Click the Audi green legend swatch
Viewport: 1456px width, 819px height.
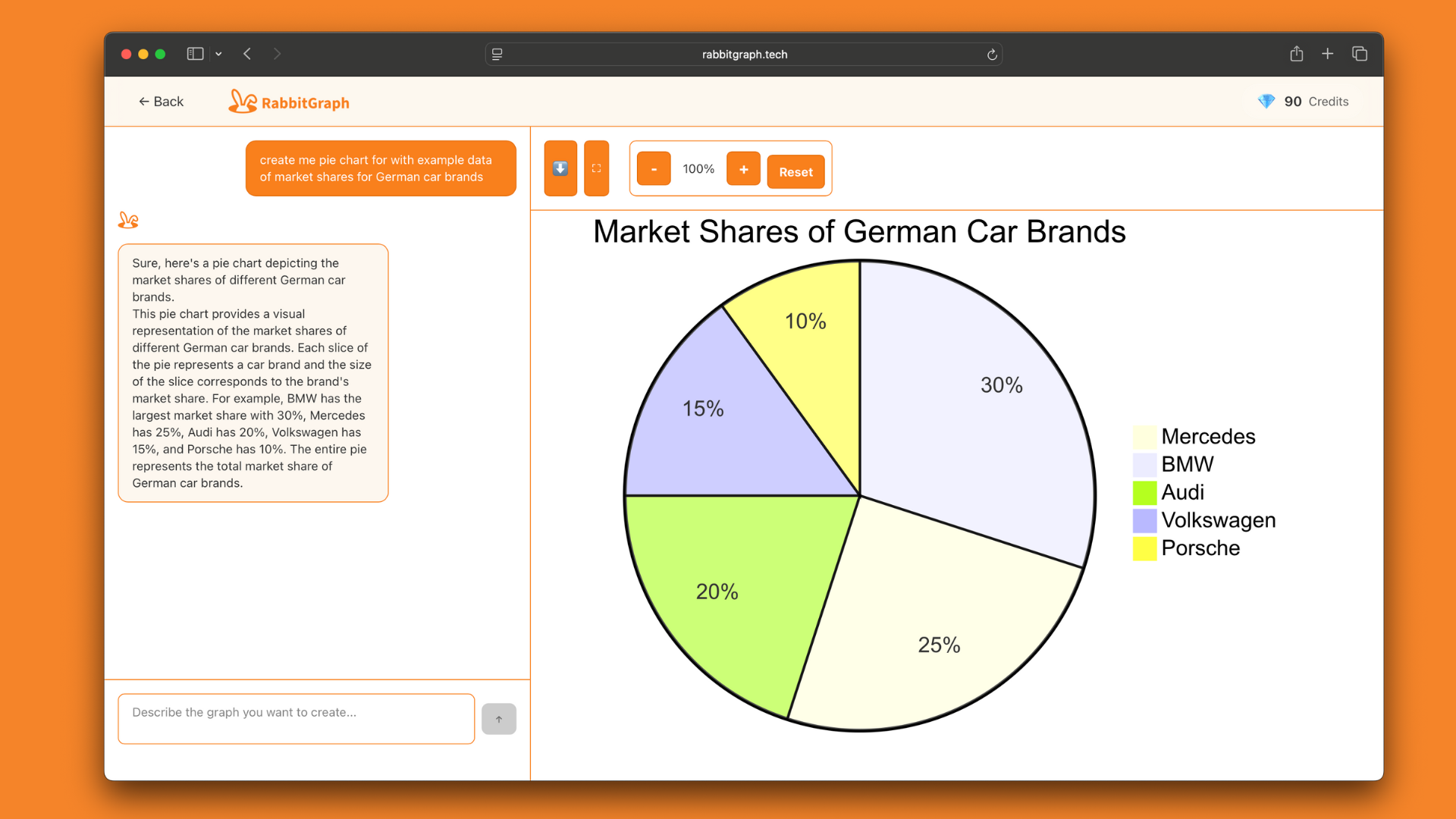coord(1144,493)
